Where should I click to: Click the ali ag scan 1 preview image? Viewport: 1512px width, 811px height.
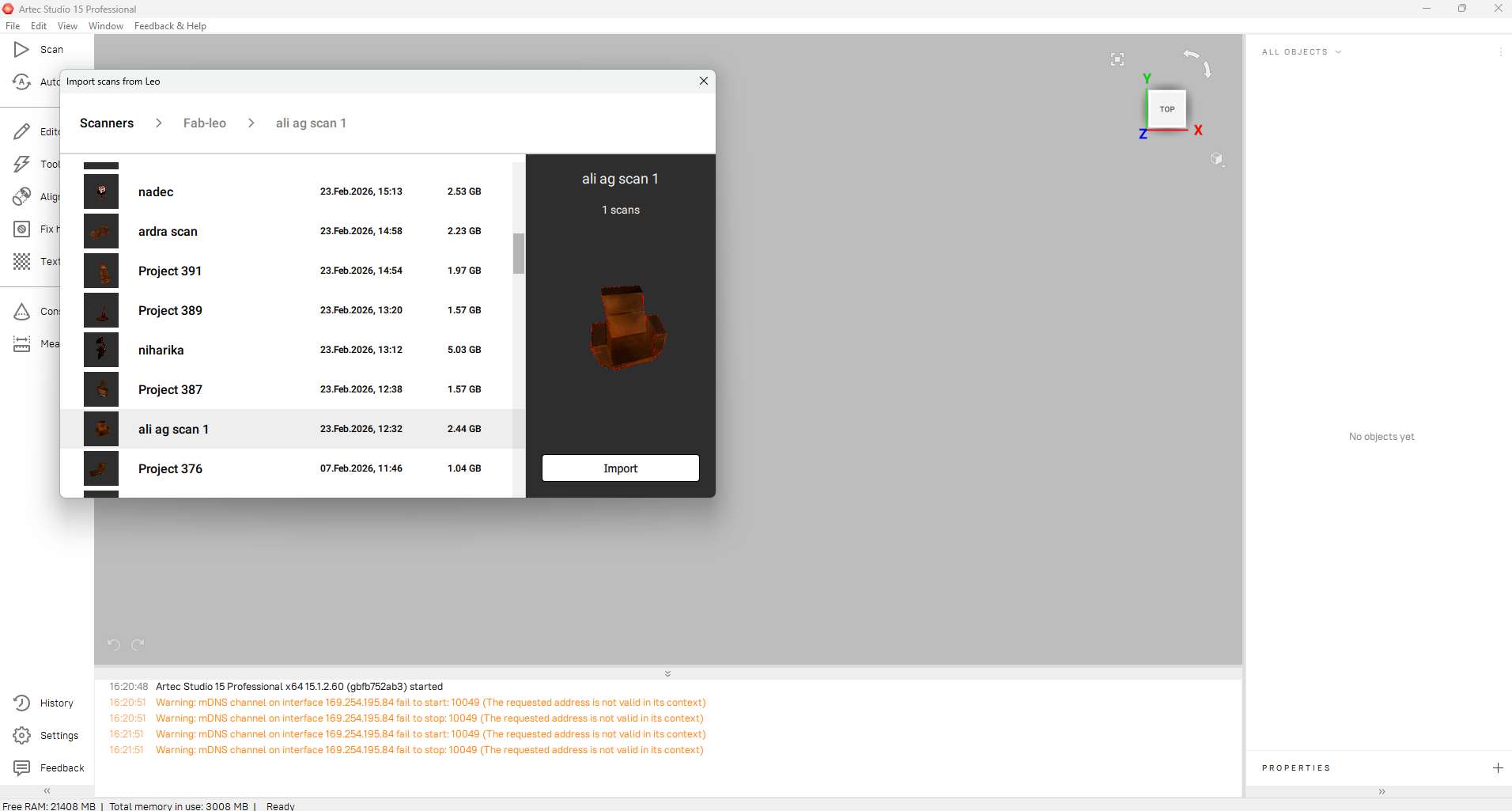pos(628,328)
